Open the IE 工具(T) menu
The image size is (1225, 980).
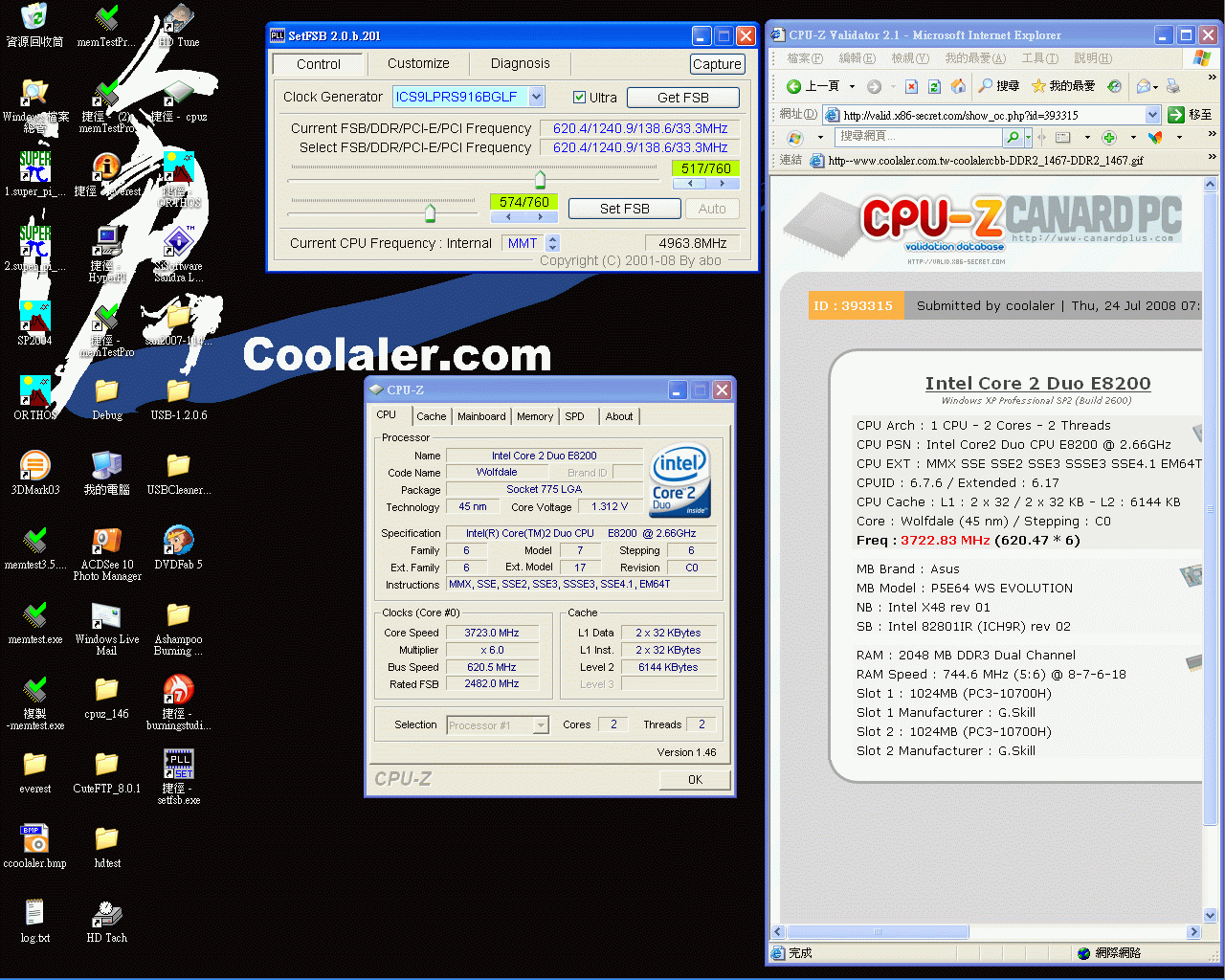[1039, 58]
